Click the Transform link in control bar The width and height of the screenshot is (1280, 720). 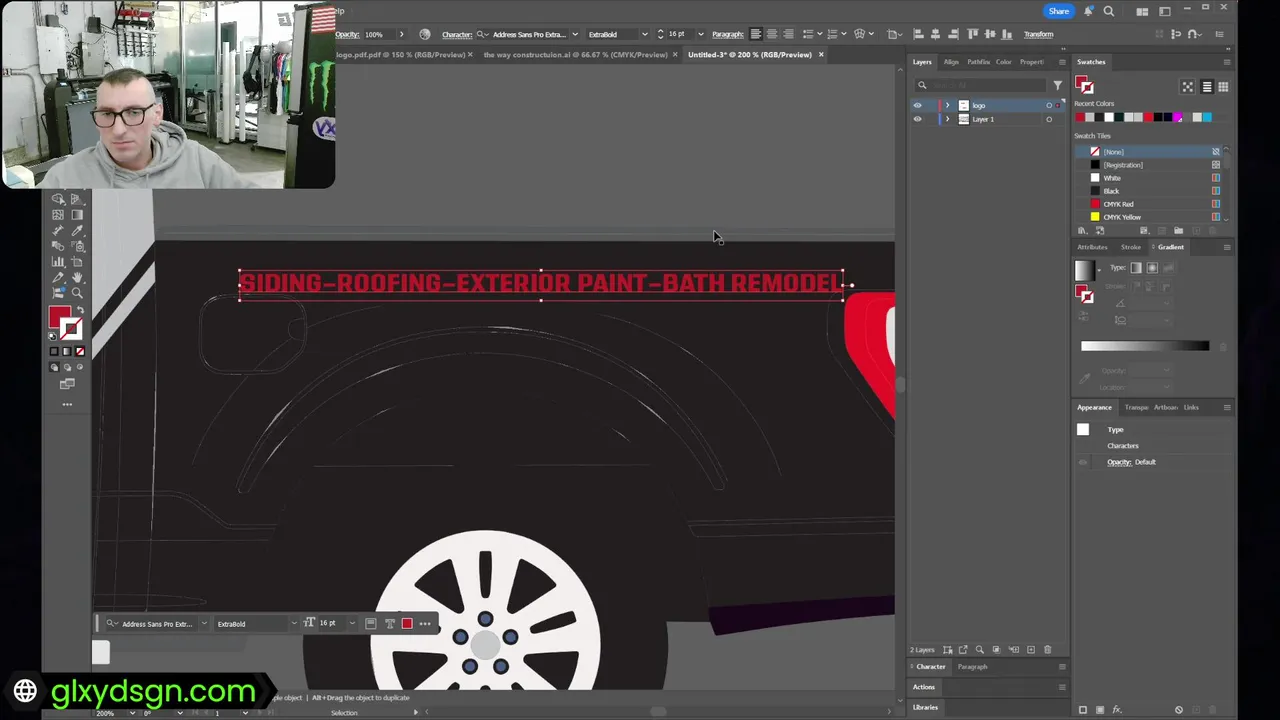click(x=1038, y=34)
